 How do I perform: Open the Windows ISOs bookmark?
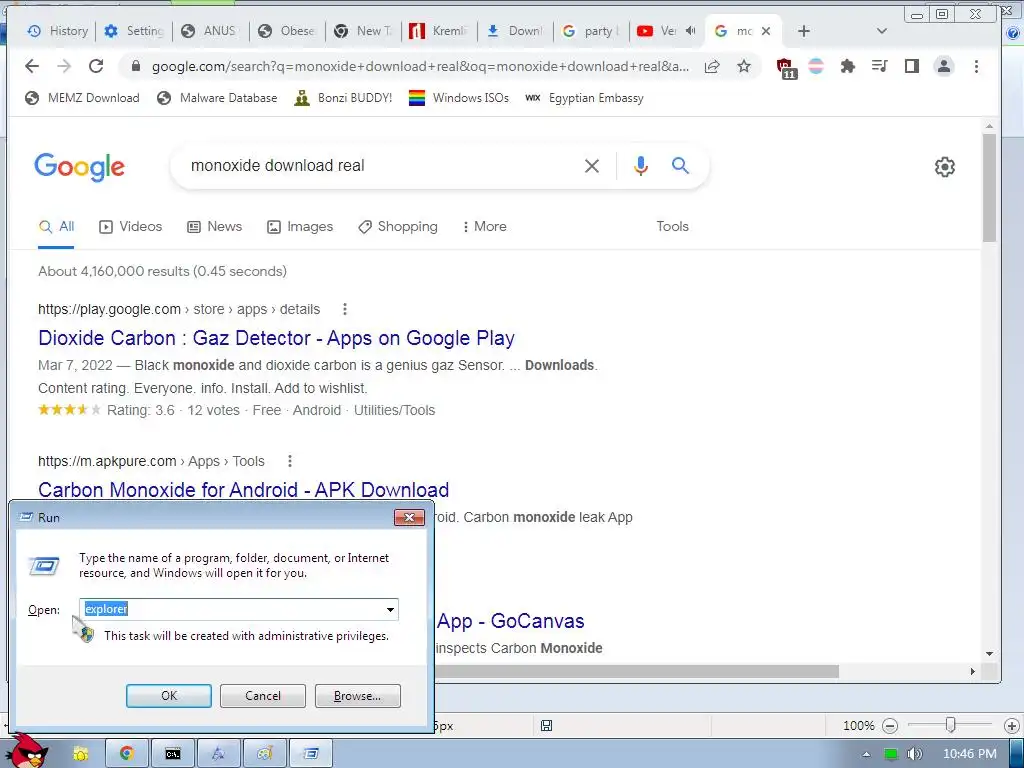point(458,98)
